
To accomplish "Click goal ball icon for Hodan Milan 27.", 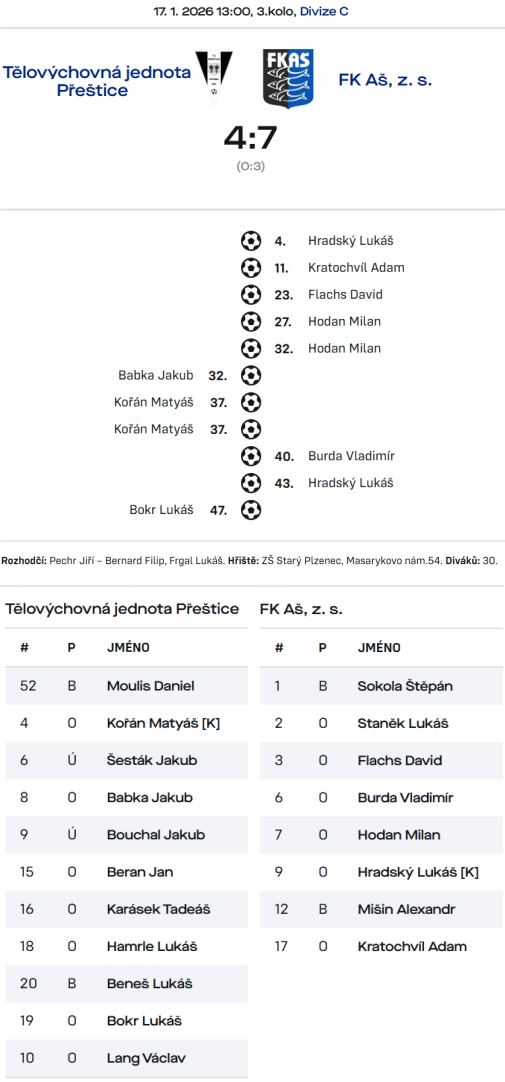I will click(251, 322).
